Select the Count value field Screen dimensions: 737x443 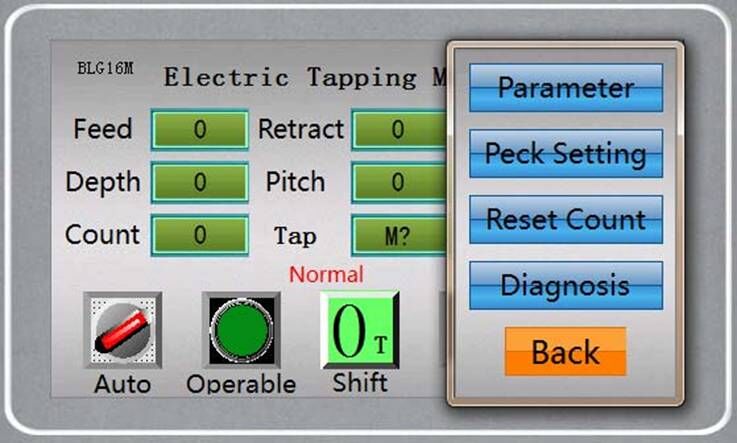click(x=200, y=235)
